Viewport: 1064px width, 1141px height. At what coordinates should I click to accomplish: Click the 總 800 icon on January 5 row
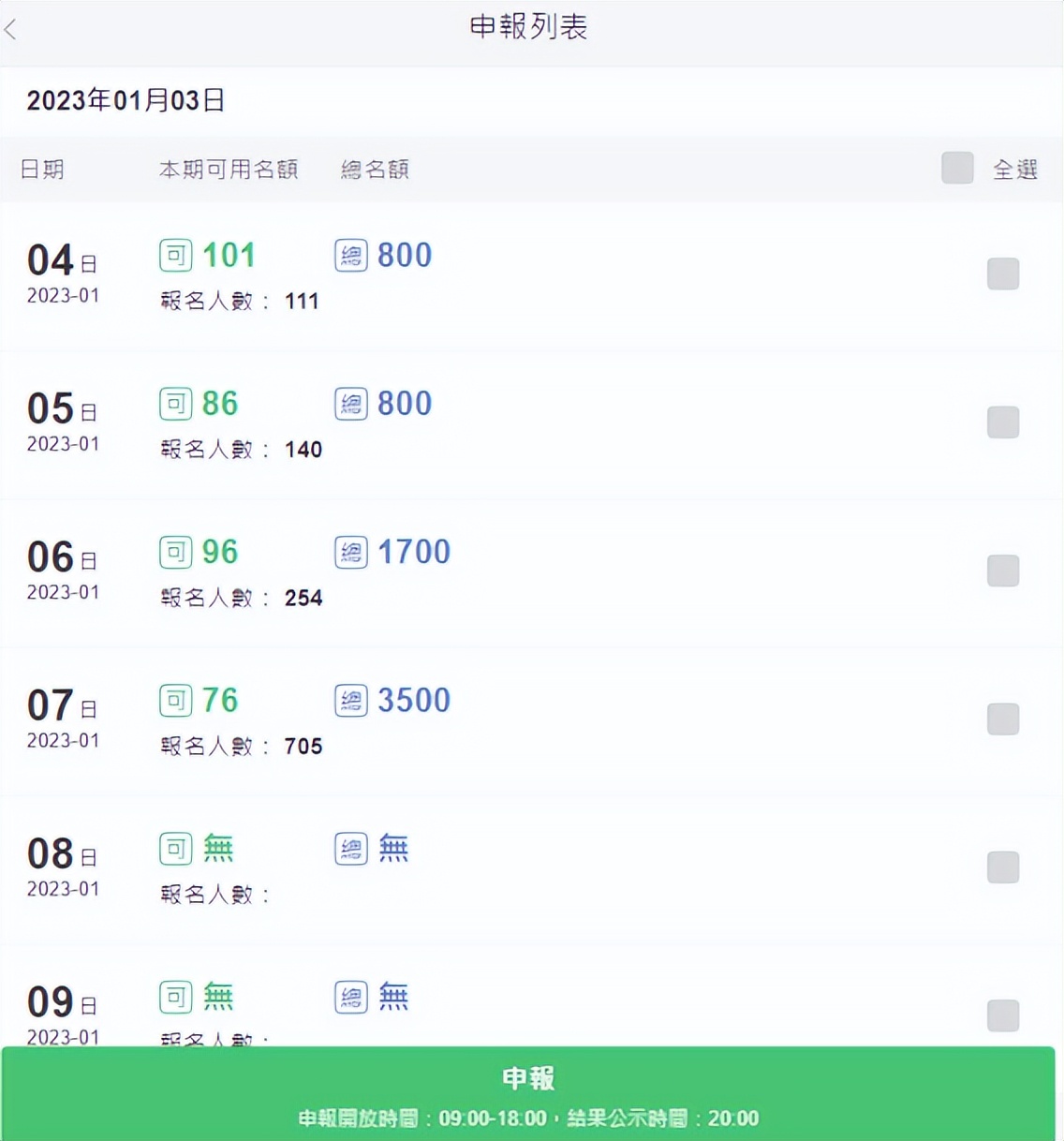tap(349, 403)
